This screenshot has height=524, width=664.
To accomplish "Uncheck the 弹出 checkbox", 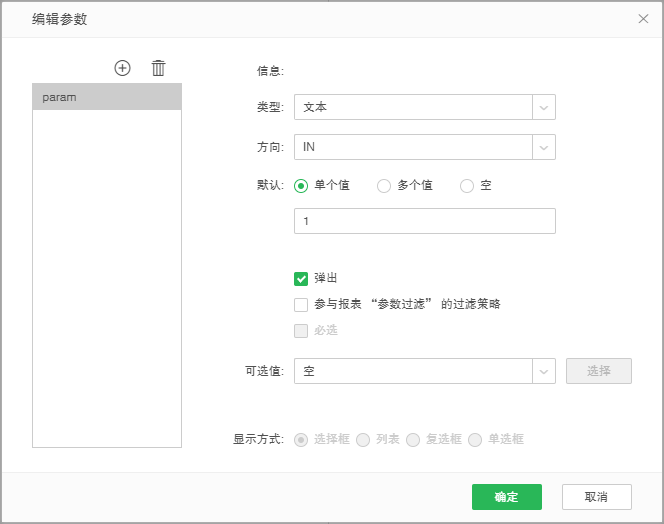I will click(301, 278).
